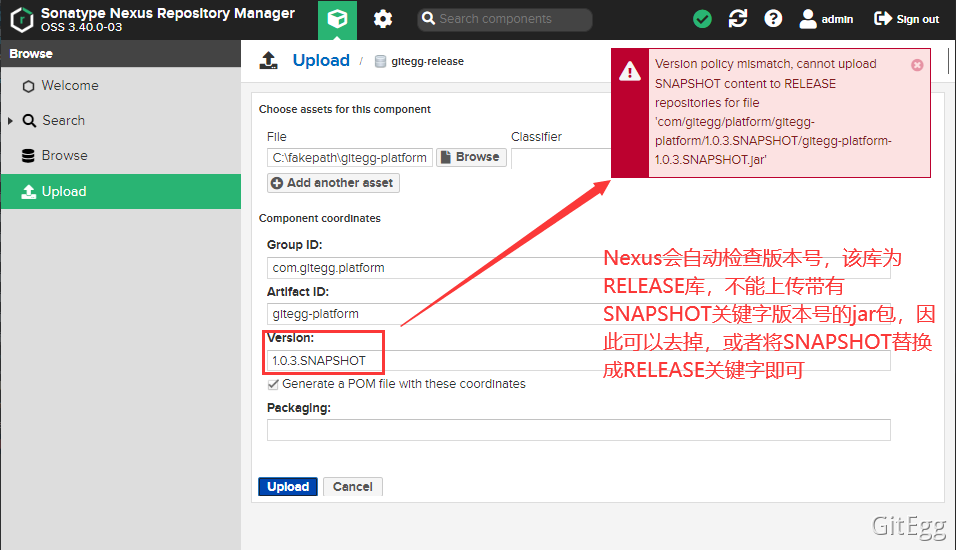Open the Browse cube icon in header
The width and height of the screenshot is (956, 550).
click(337, 20)
